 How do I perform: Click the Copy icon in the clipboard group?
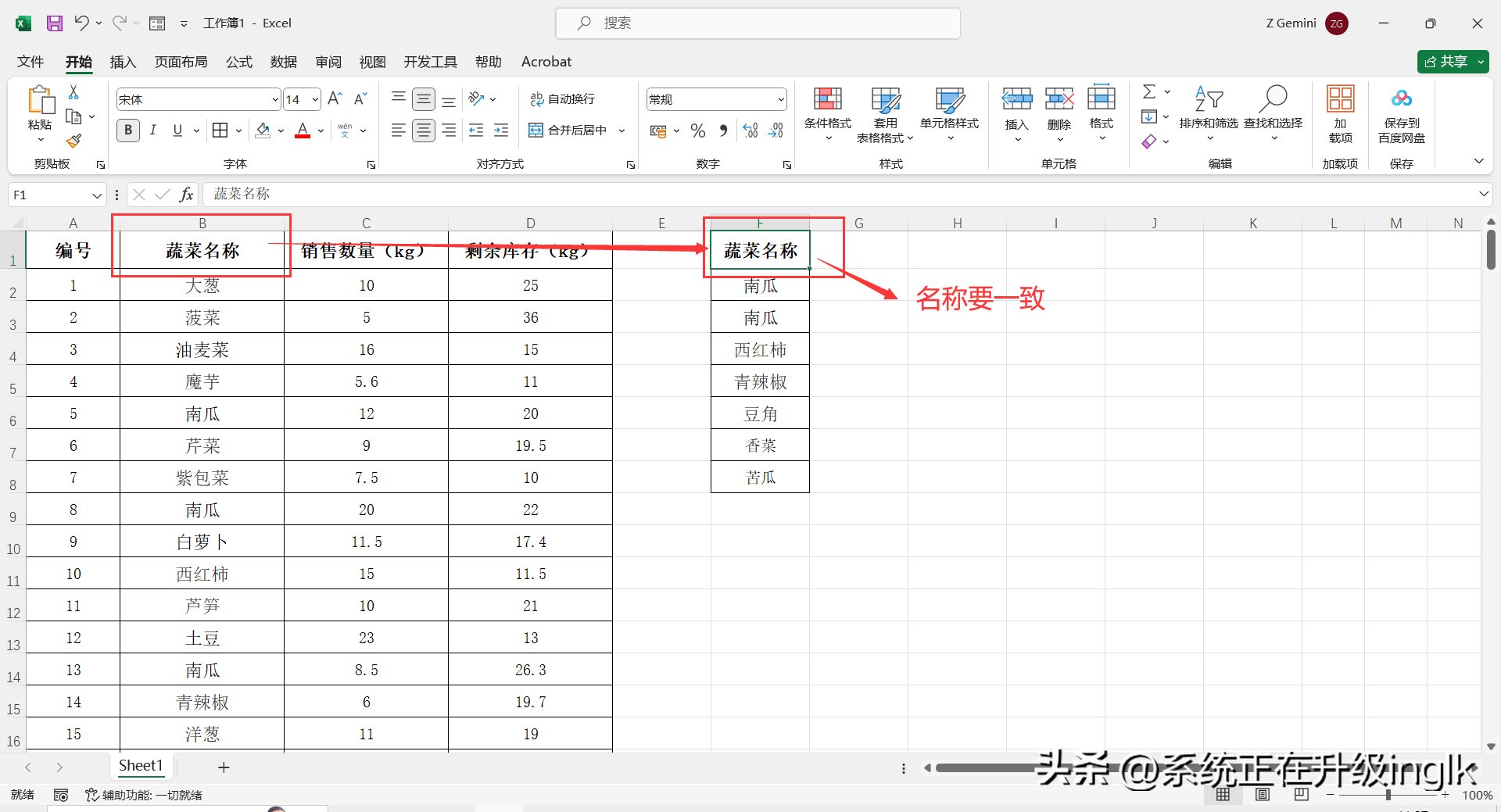pyautogui.click(x=73, y=116)
